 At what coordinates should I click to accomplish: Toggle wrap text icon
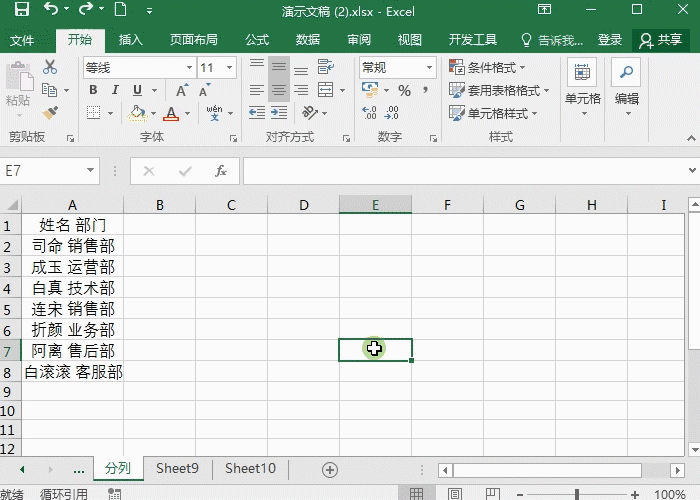(x=325, y=67)
